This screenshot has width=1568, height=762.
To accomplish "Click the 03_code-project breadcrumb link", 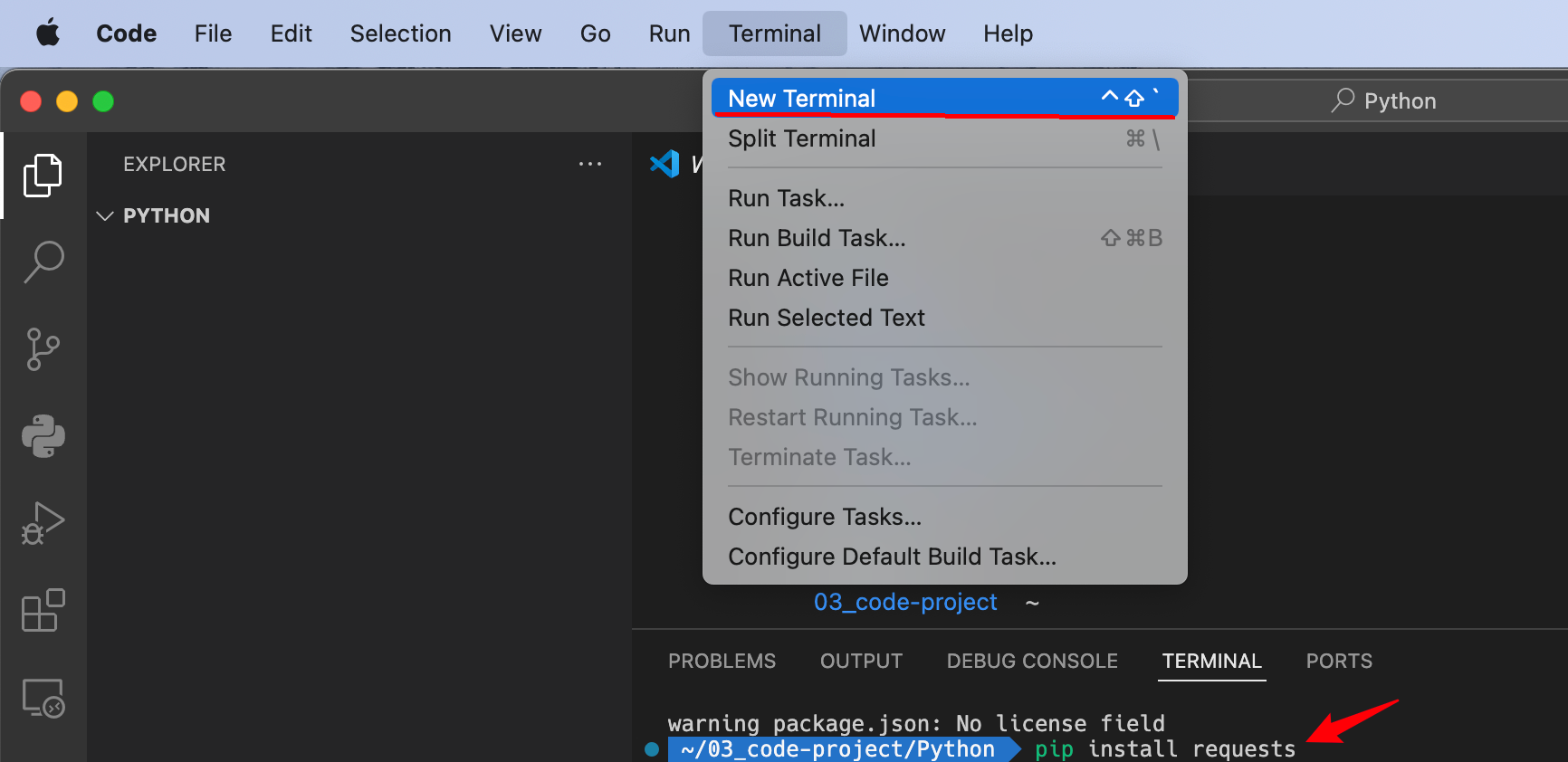I will (905, 602).
